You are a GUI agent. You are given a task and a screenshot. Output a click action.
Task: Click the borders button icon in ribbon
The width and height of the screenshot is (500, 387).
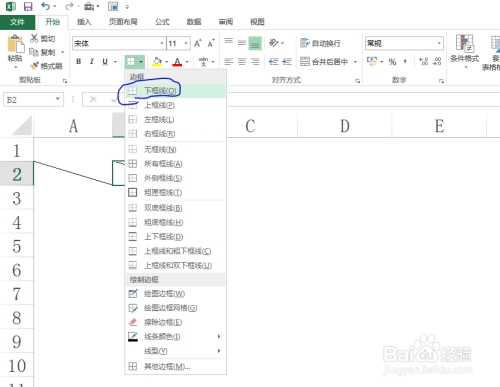tap(130, 61)
